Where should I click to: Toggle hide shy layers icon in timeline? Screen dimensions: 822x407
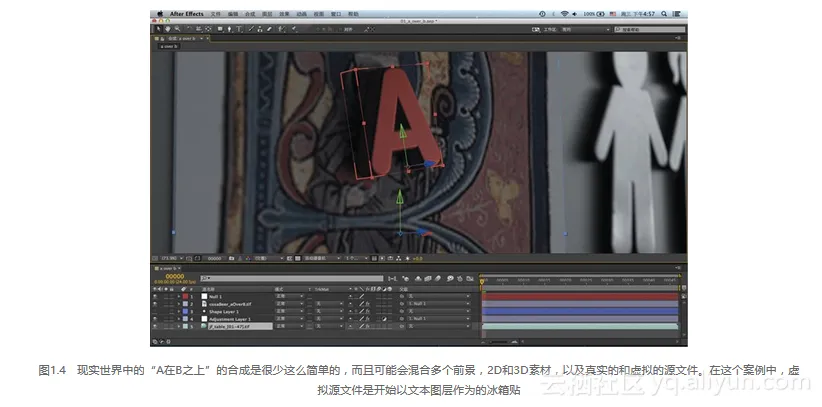click(418, 279)
